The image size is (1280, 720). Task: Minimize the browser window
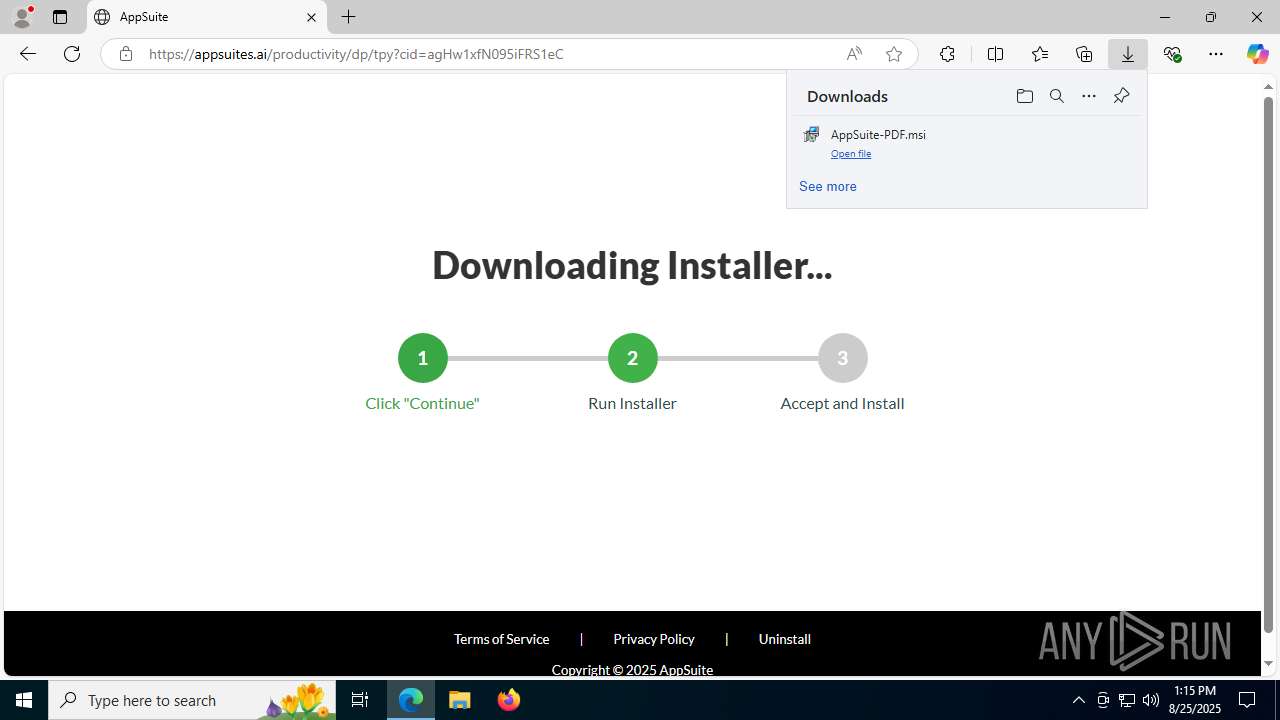pos(1164,17)
